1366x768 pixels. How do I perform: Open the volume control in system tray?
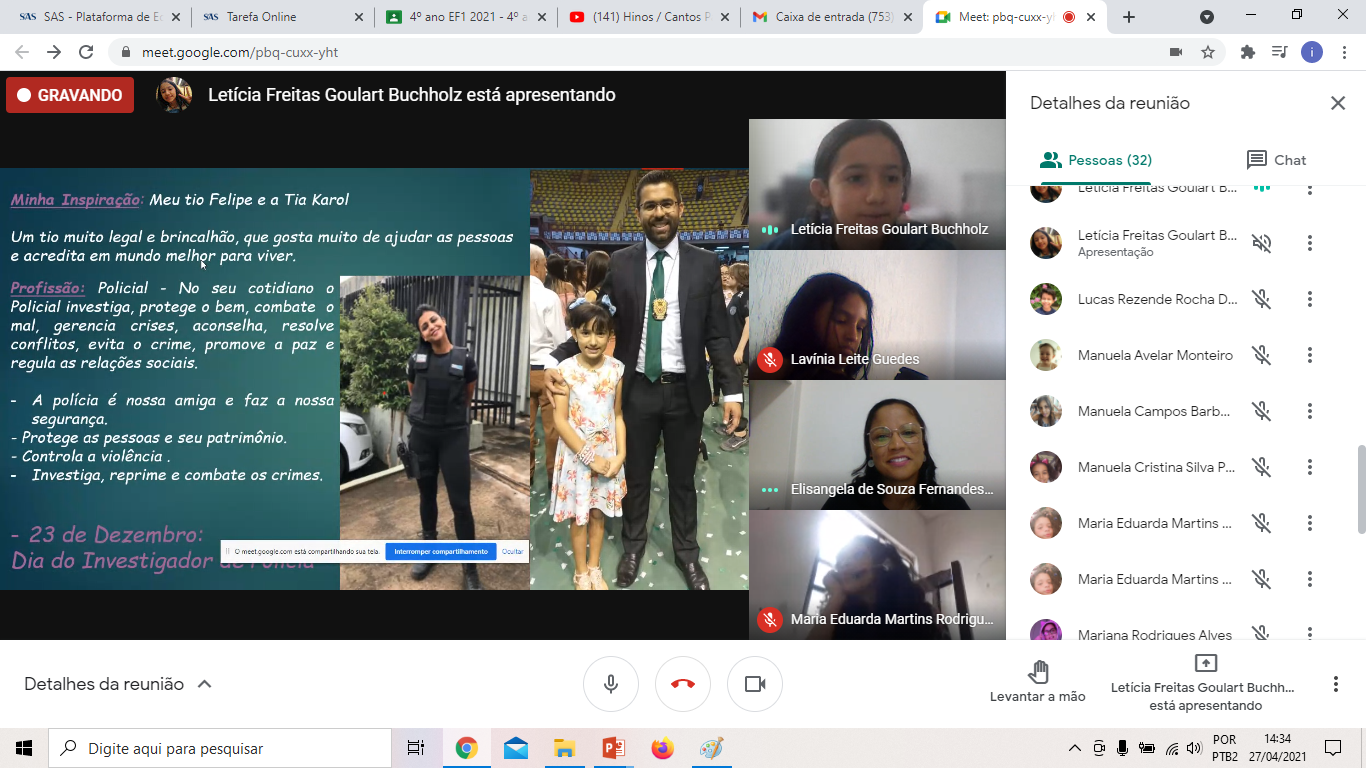pos(1193,748)
